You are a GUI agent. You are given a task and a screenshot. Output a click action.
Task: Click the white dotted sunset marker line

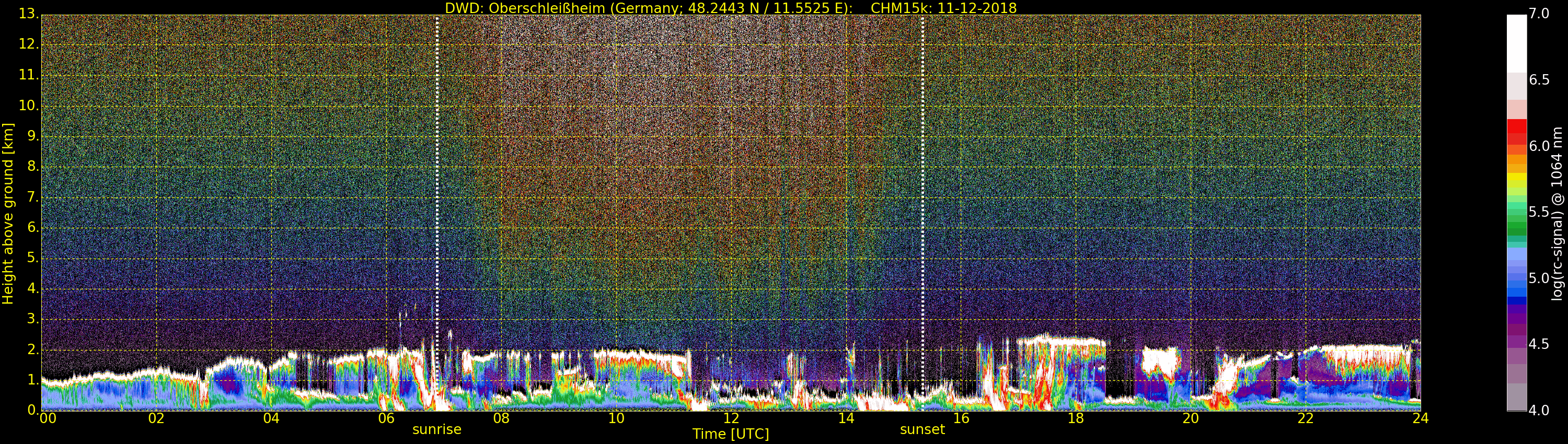(x=922, y=213)
